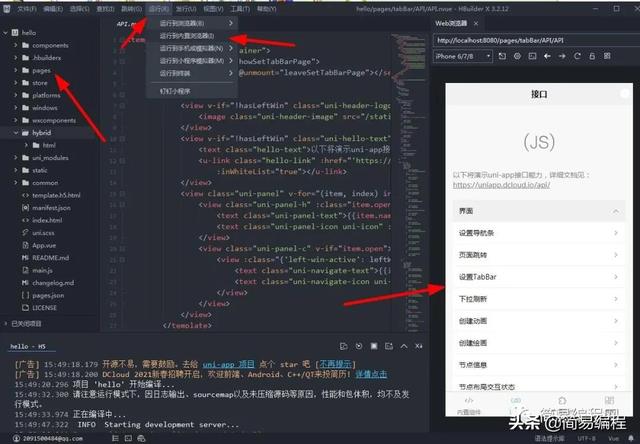This screenshot has width=640, height=444.
Task: Expand the uni_modules folder
Action: point(16,158)
